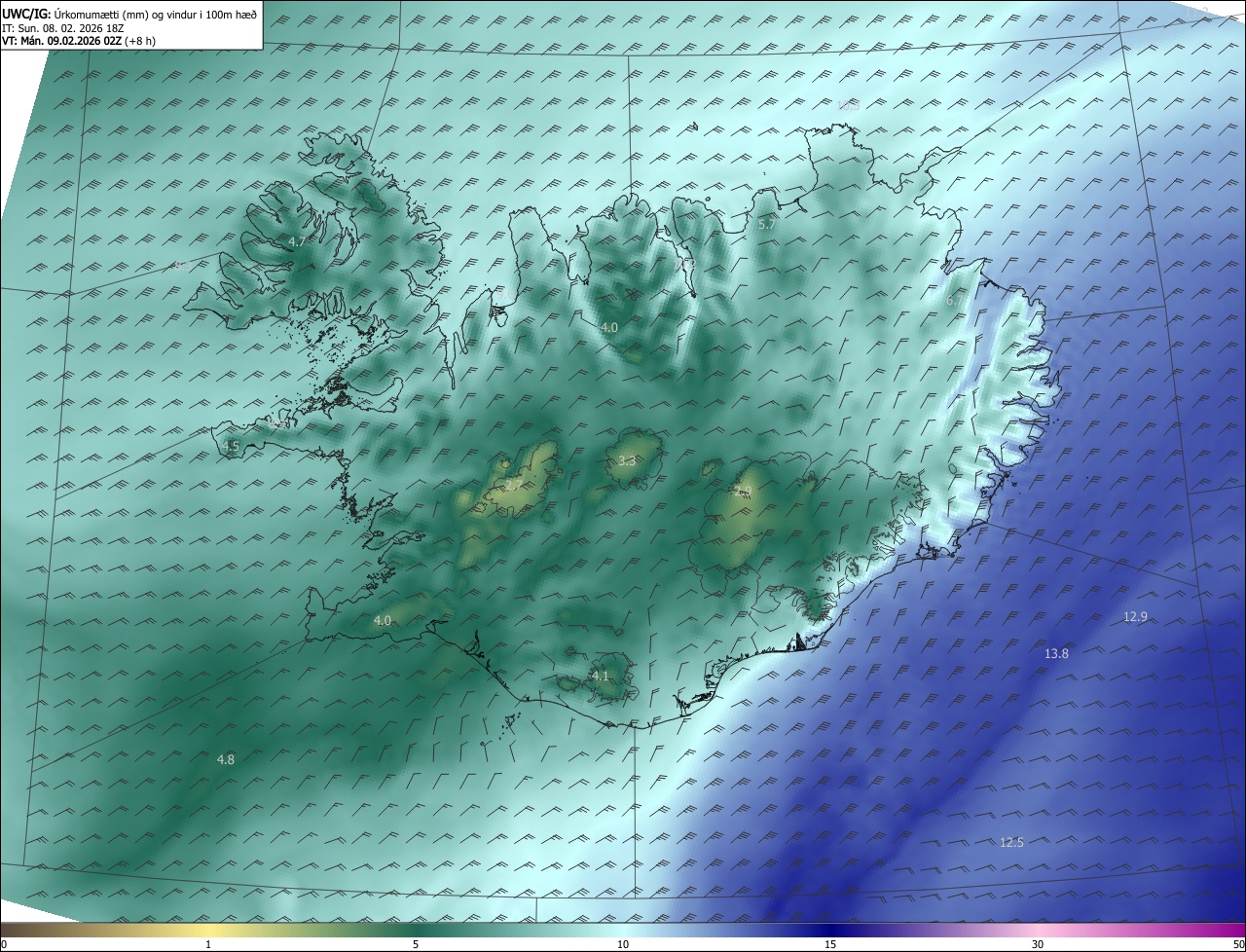Click the 4.0 value on Reykjanes peninsula
Screen dimensions: 1246x952
pos(383,620)
